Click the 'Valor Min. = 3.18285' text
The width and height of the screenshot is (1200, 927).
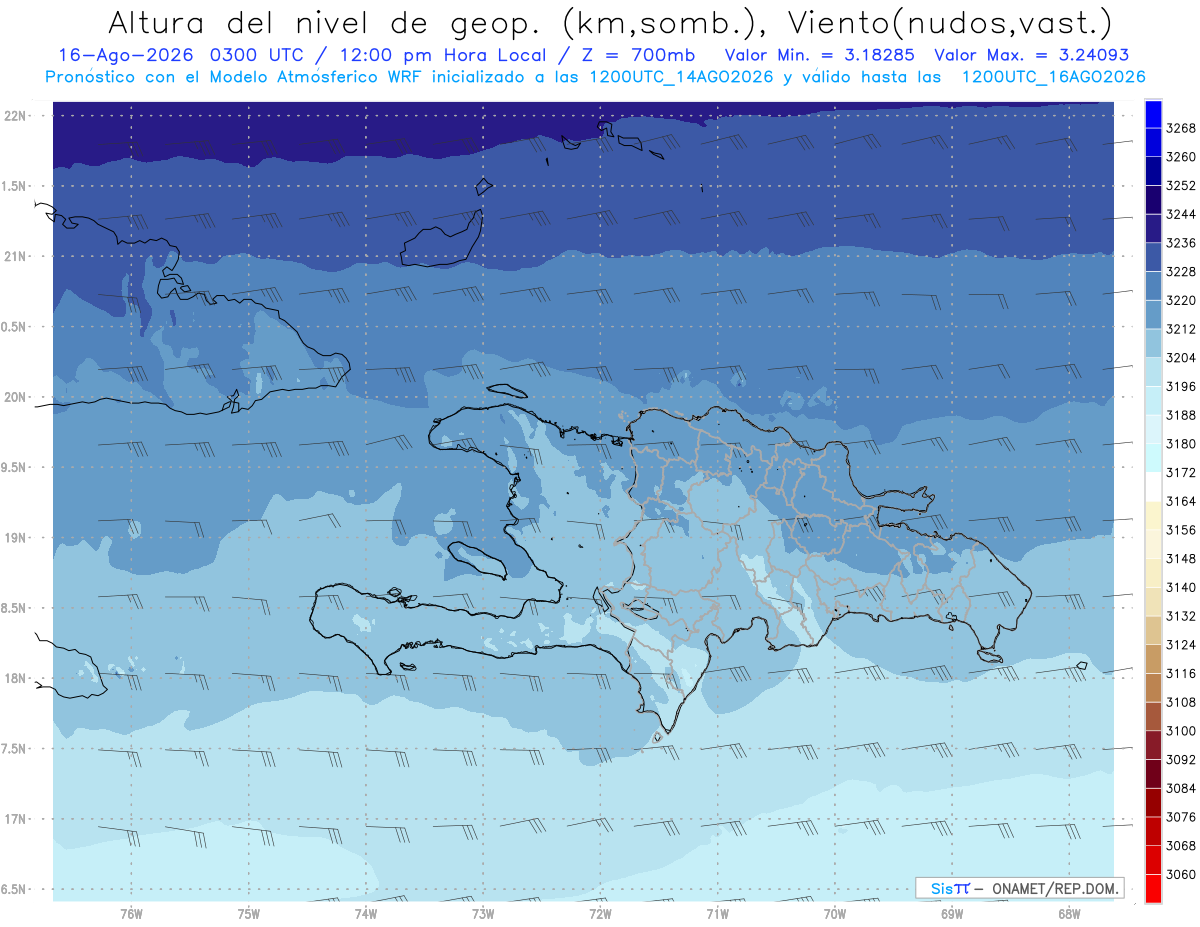pyautogui.click(x=821, y=55)
